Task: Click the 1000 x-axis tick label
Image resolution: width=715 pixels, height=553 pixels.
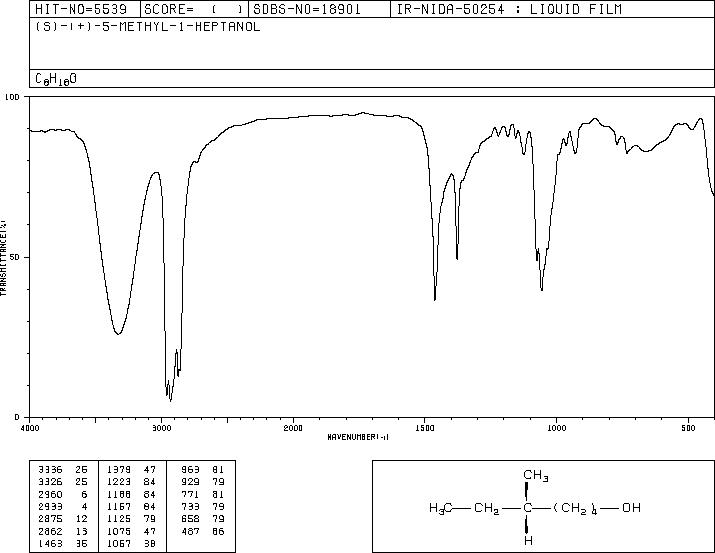Action: click(x=556, y=428)
